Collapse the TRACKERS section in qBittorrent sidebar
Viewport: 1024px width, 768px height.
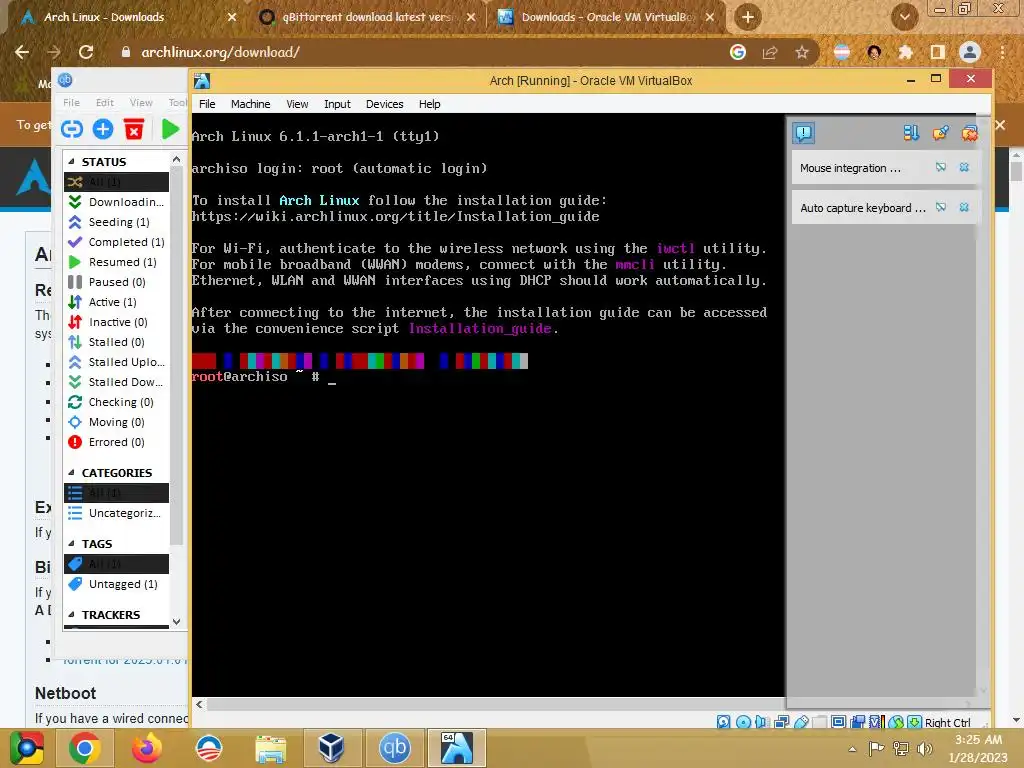click(x=71, y=615)
